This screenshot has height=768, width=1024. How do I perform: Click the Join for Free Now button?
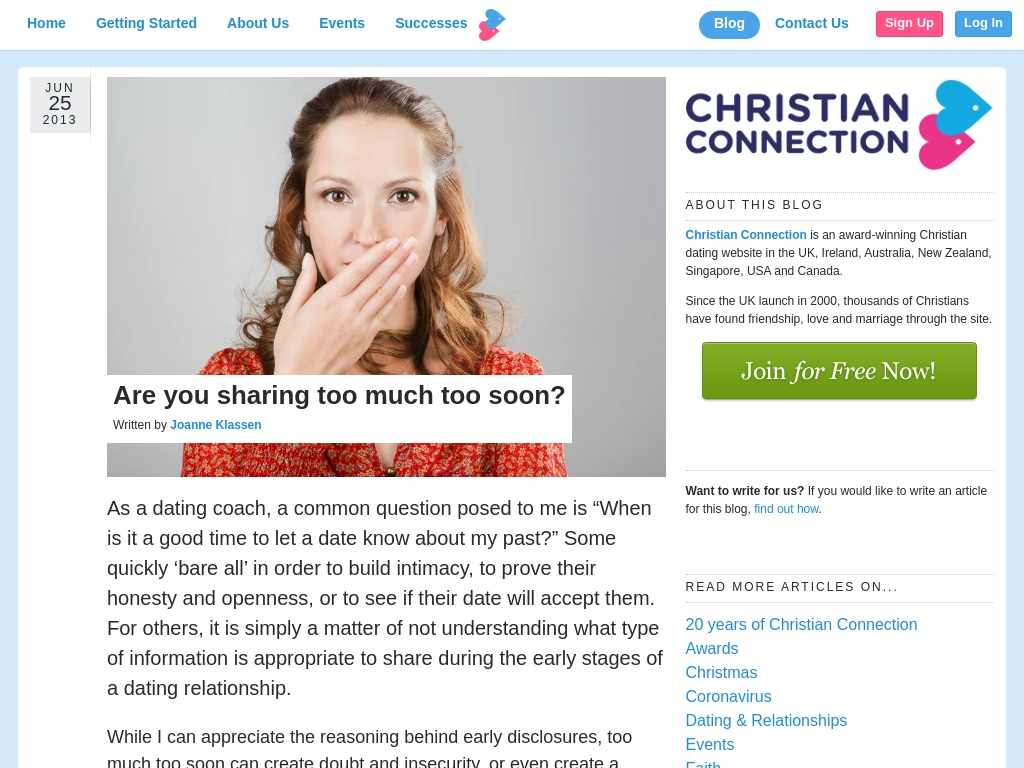839,371
